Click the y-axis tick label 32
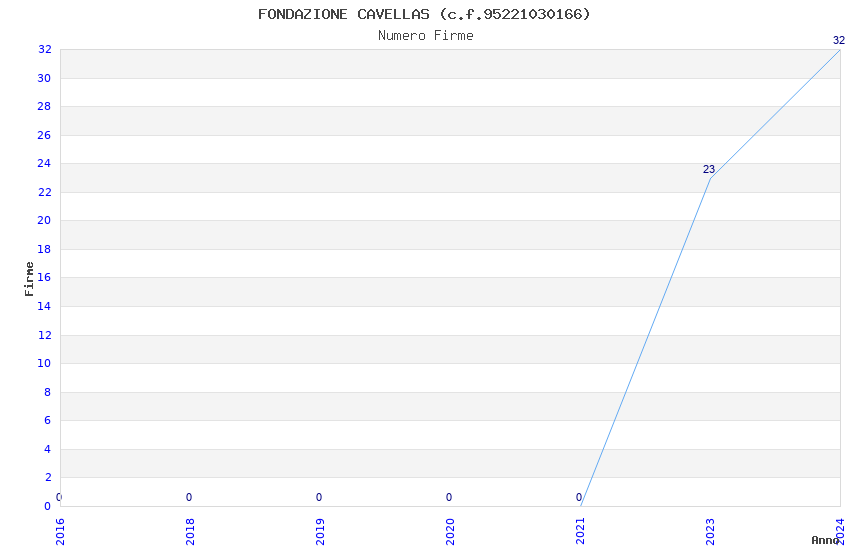850x550 pixels. [x=44, y=49]
